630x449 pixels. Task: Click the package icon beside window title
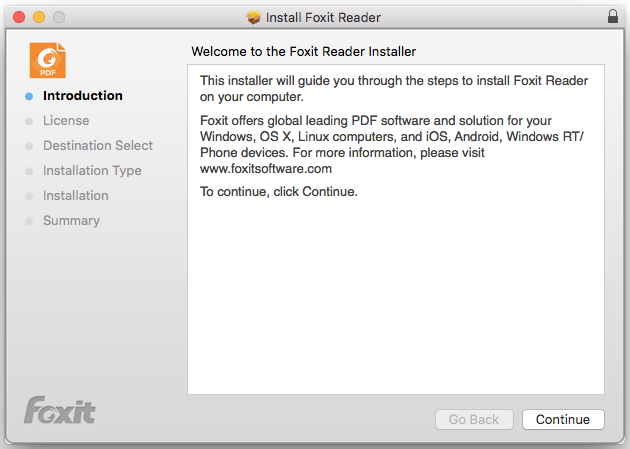pos(254,17)
